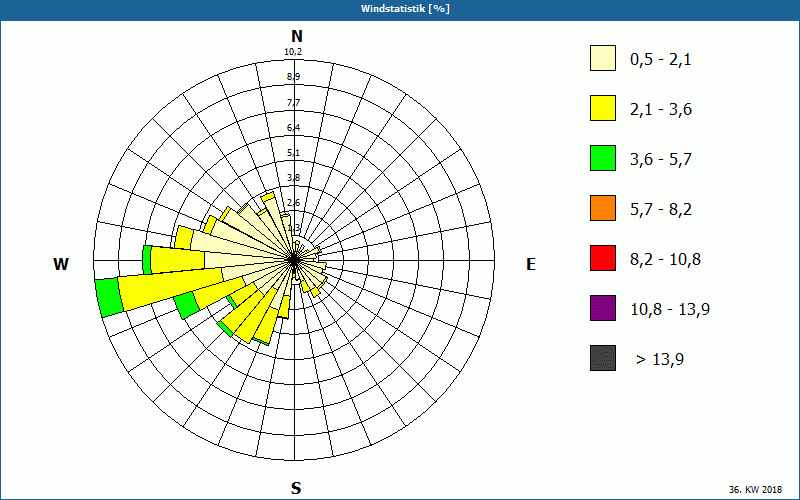Click the '8,9' radial scale value
The height and width of the screenshot is (500, 800).
pyautogui.click(x=293, y=77)
